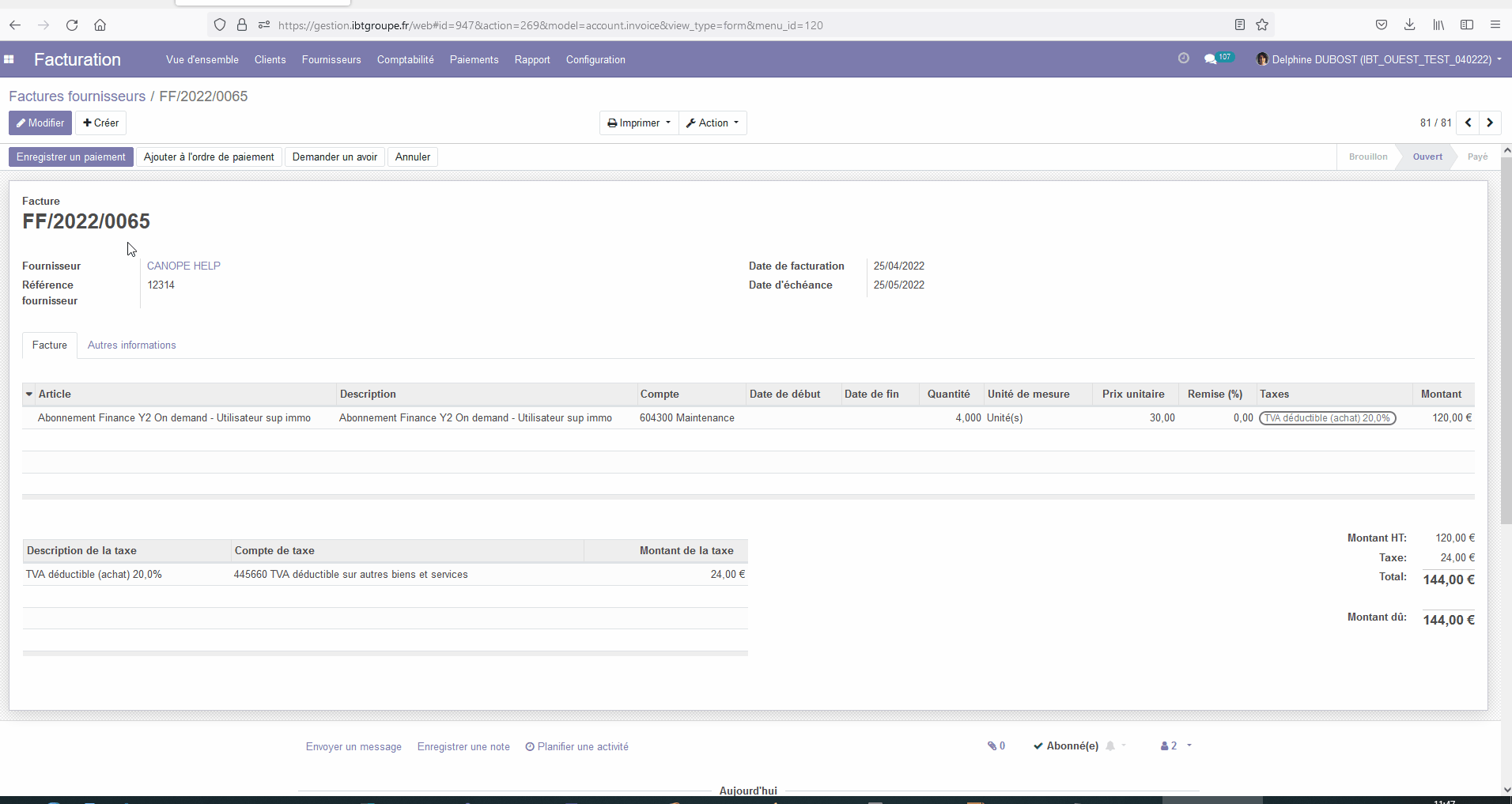Toggle the Abonné(e) follow status
Image resolution: width=1512 pixels, height=804 pixels.
tap(1065, 745)
